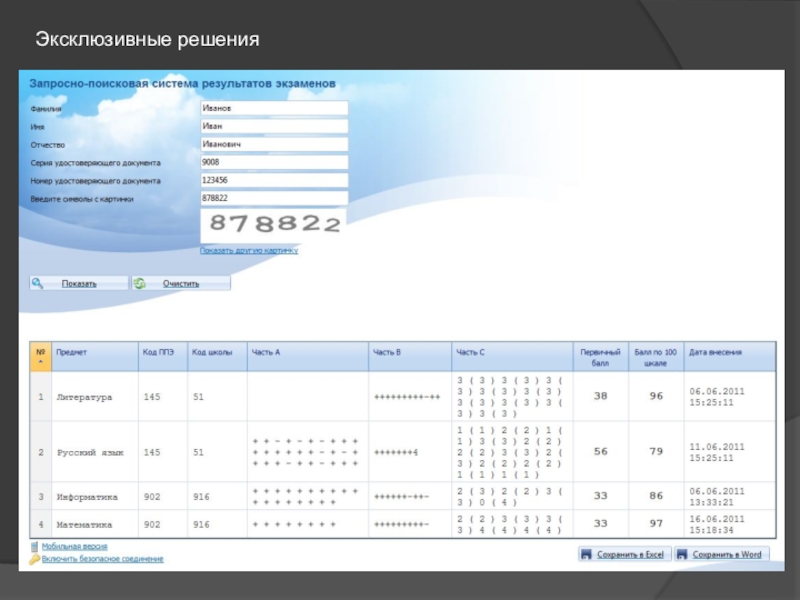The width and height of the screenshot is (800, 600).
Task: Save results via Сохранить в Word
Action: (721, 554)
